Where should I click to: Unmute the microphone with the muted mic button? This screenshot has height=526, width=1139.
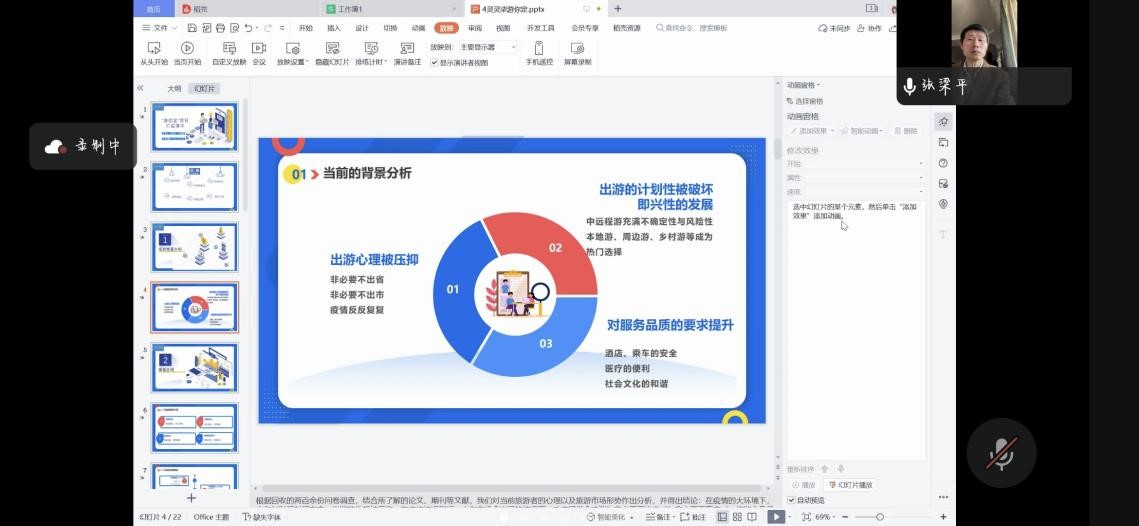(1001, 454)
